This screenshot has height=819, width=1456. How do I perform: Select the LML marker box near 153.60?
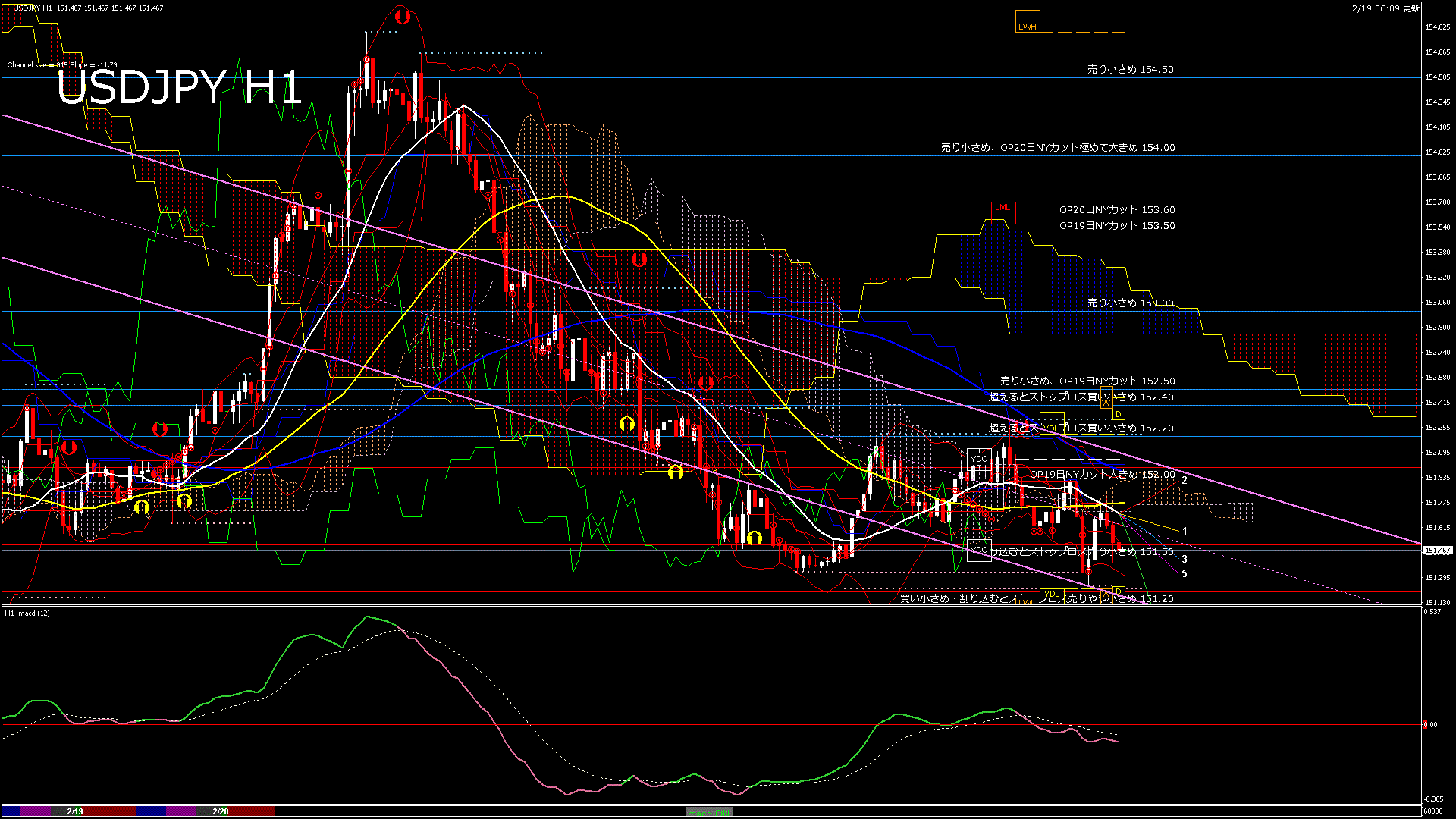tap(1003, 212)
